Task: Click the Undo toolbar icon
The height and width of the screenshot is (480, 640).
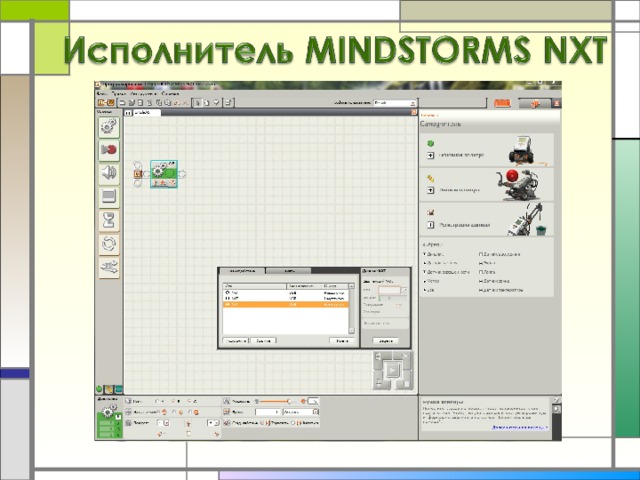Action: [177, 103]
